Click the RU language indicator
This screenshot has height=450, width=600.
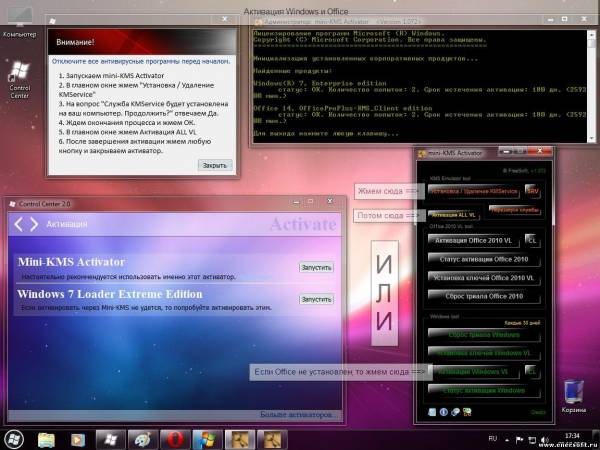pyautogui.click(x=493, y=439)
